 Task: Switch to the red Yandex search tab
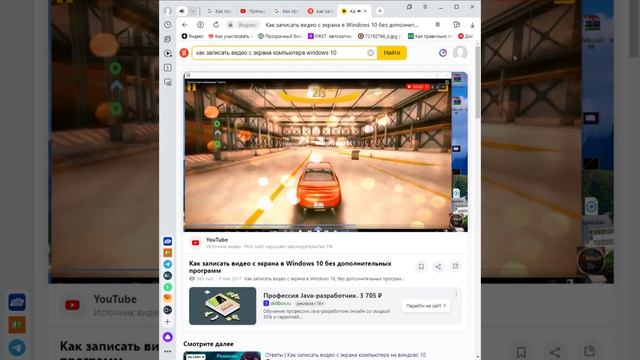(321, 11)
